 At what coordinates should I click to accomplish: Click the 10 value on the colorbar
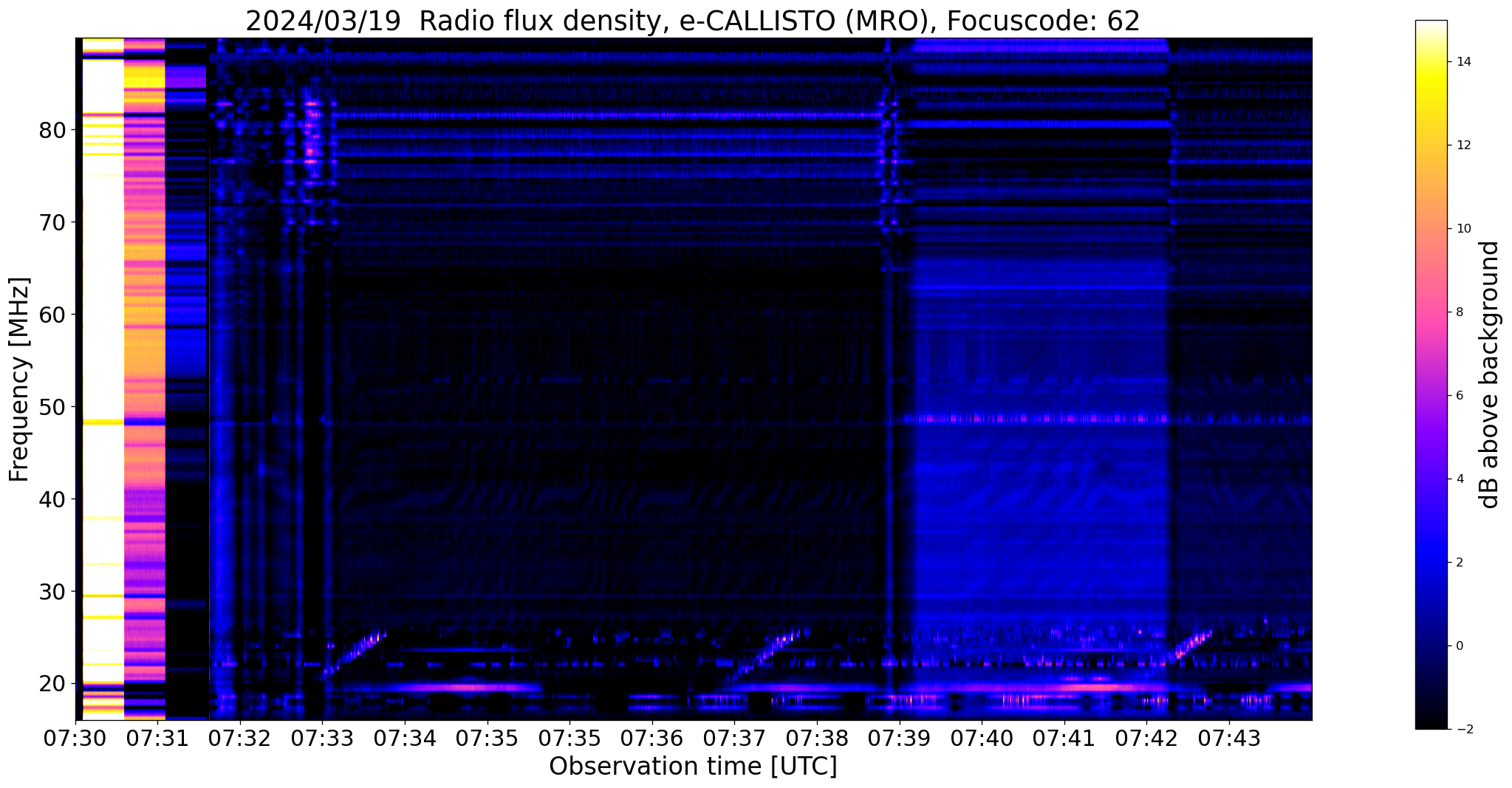pos(1463,229)
